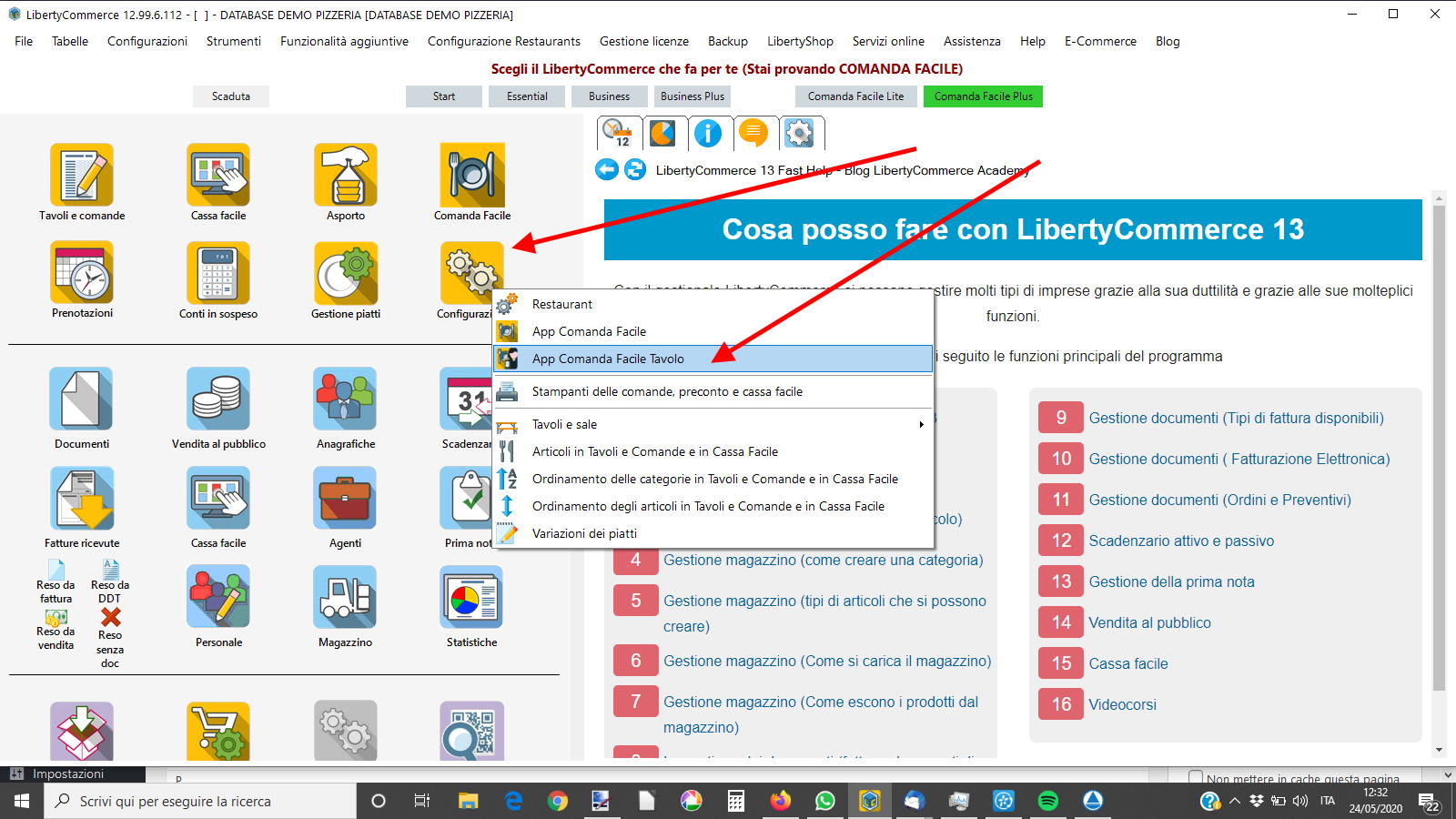Open the chat bubble tab icon

coord(753,133)
